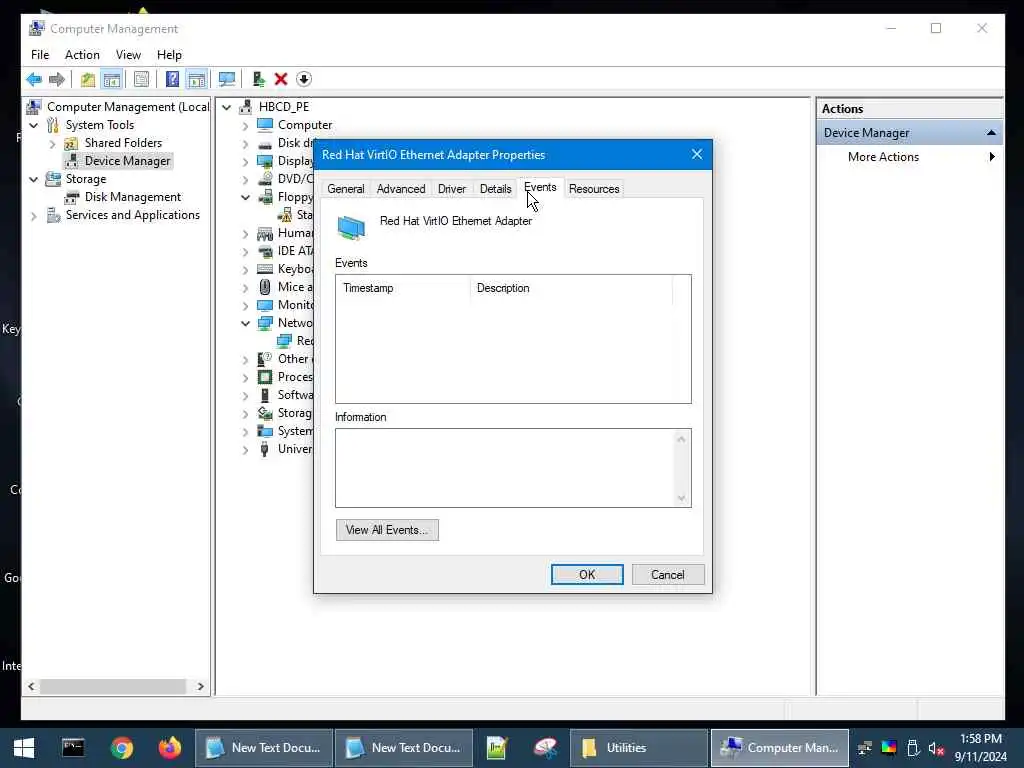Viewport: 1024px width, 768px height.
Task: Click the Universal Serial Bus category icon
Action: tap(264, 449)
